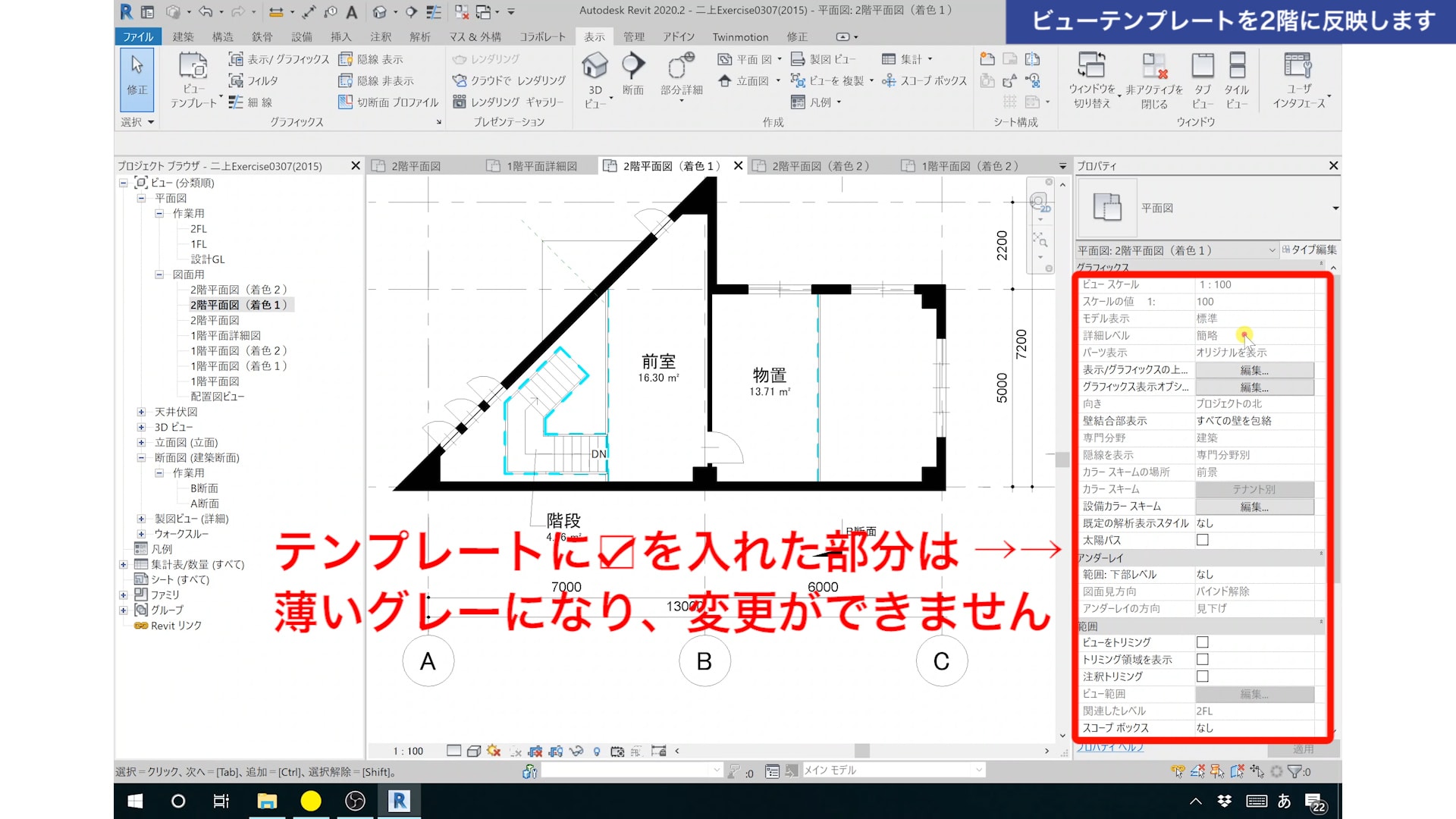Switch to the 管理 ribbon tab
Viewport: 1456px width, 819px height.
pyautogui.click(x=633, y=36)
